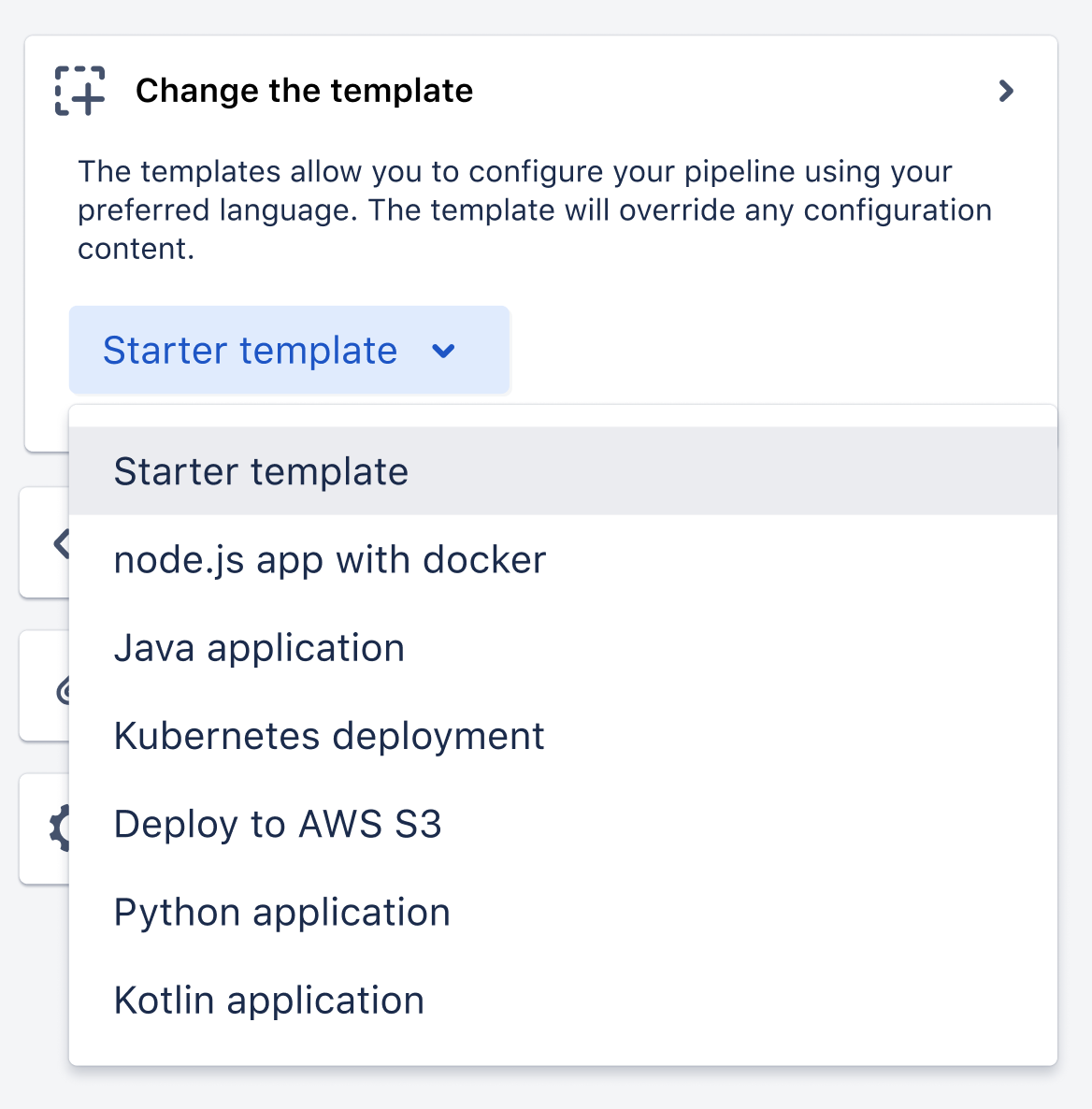Click the partially hidden left chevron icon

click(x=61, y=542)
